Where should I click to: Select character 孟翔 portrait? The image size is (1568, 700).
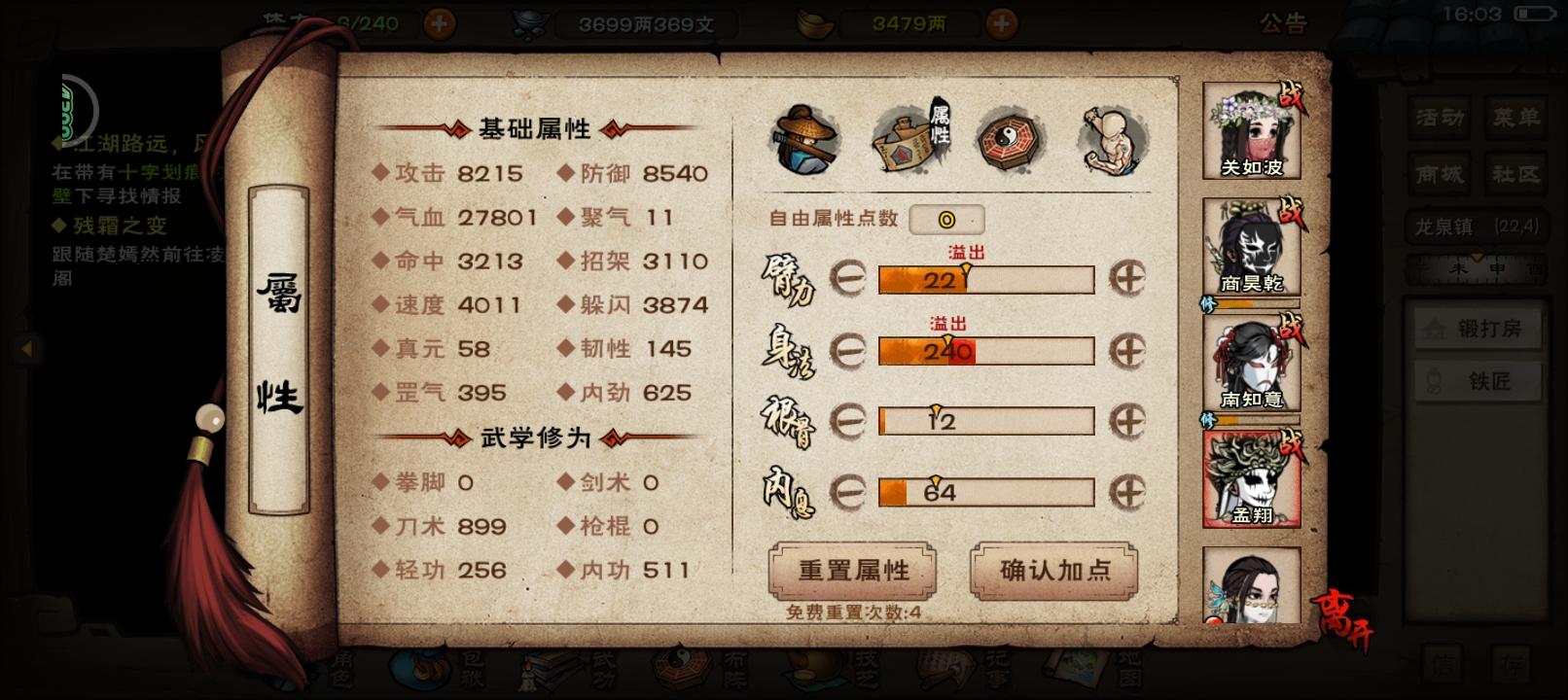click(x=1252, y=479)
